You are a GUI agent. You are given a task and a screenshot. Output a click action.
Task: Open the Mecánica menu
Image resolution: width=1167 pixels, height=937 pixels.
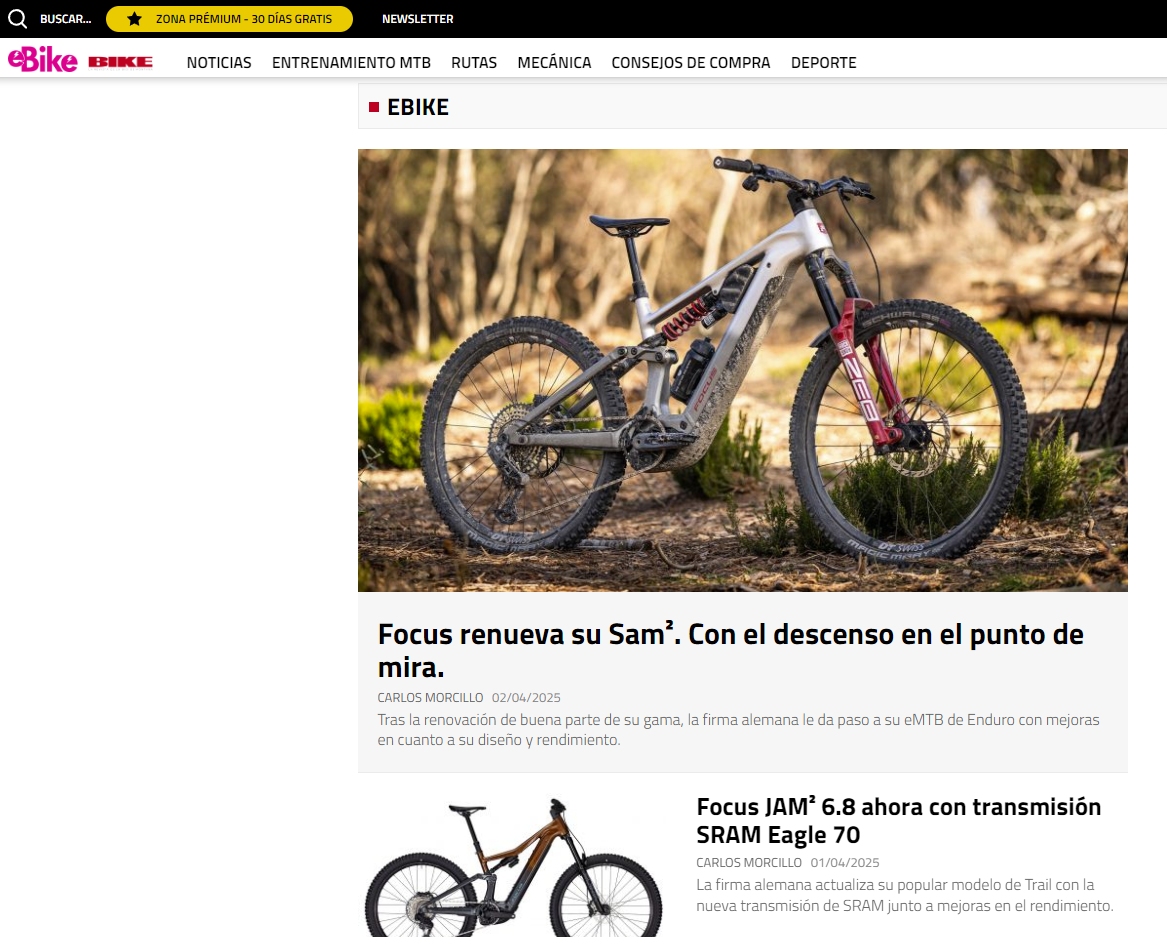pos(554,63)
